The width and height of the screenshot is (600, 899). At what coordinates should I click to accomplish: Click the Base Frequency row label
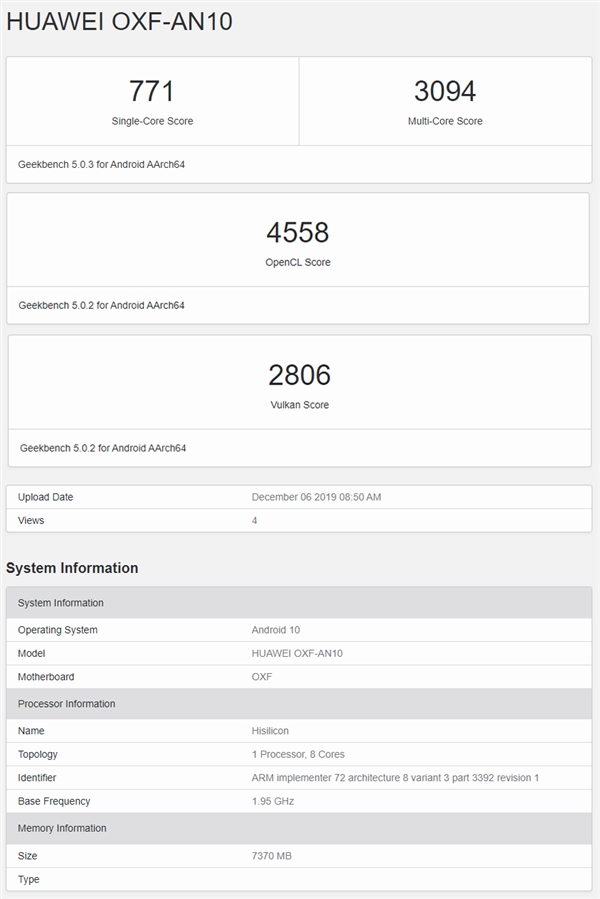tap(54, 801)
